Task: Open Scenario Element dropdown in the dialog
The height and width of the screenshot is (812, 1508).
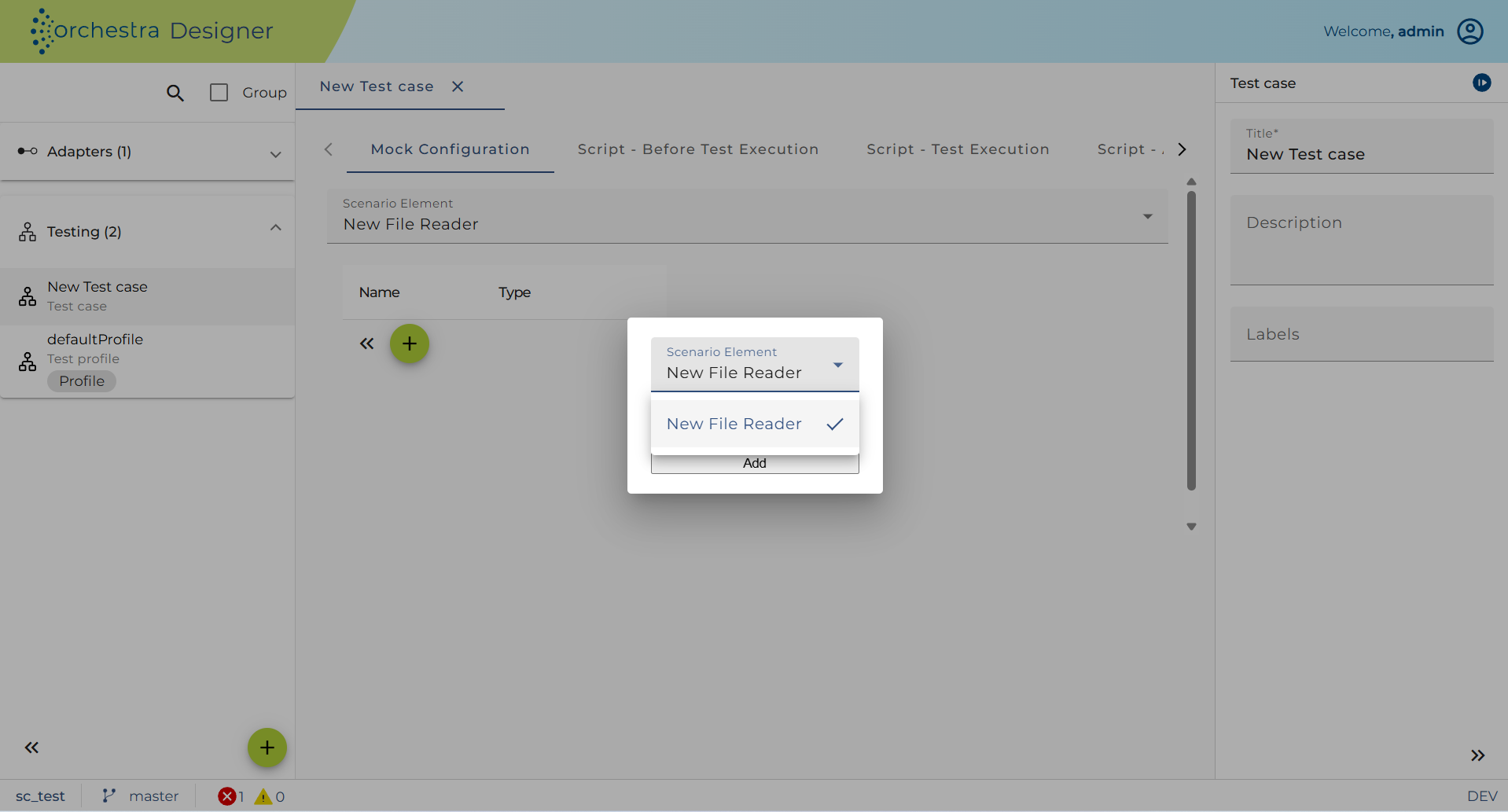Action: (755, 365)
